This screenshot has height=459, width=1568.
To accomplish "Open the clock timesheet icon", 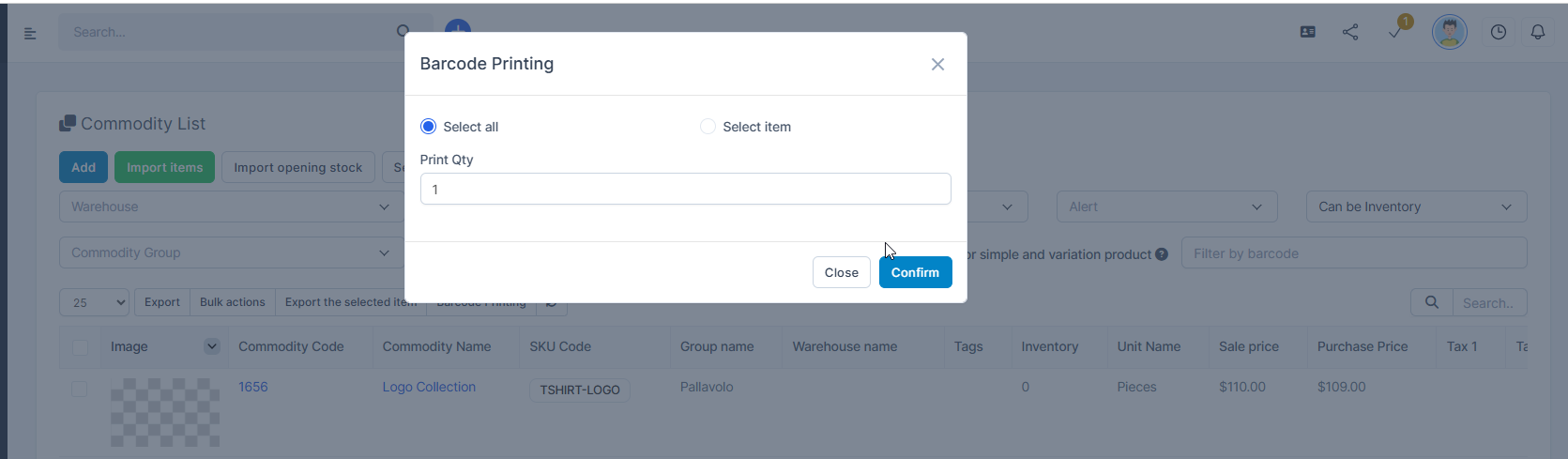I will click(1499, 32).
